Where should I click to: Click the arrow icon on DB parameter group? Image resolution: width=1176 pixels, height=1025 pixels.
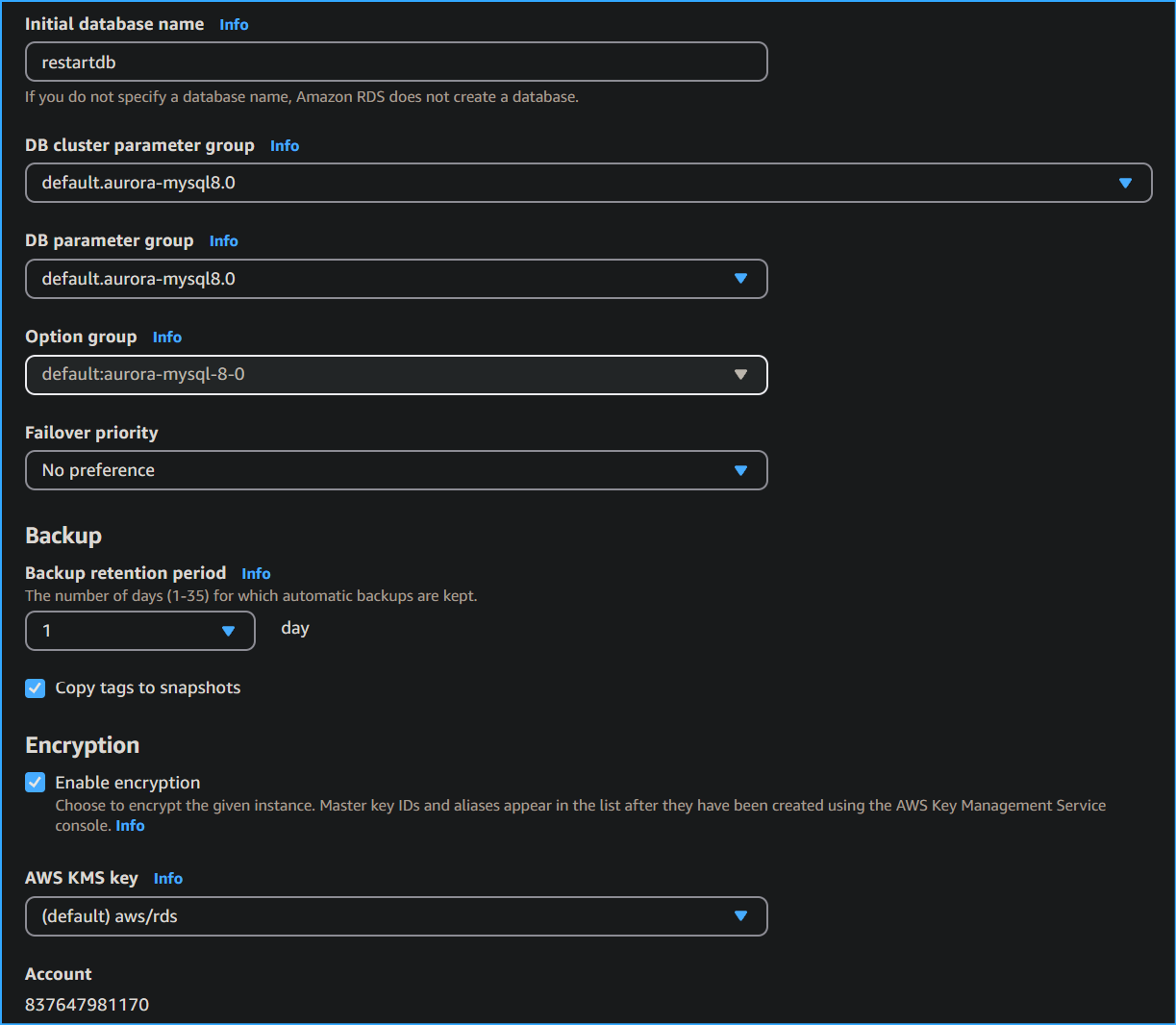(x=740, y=278)
